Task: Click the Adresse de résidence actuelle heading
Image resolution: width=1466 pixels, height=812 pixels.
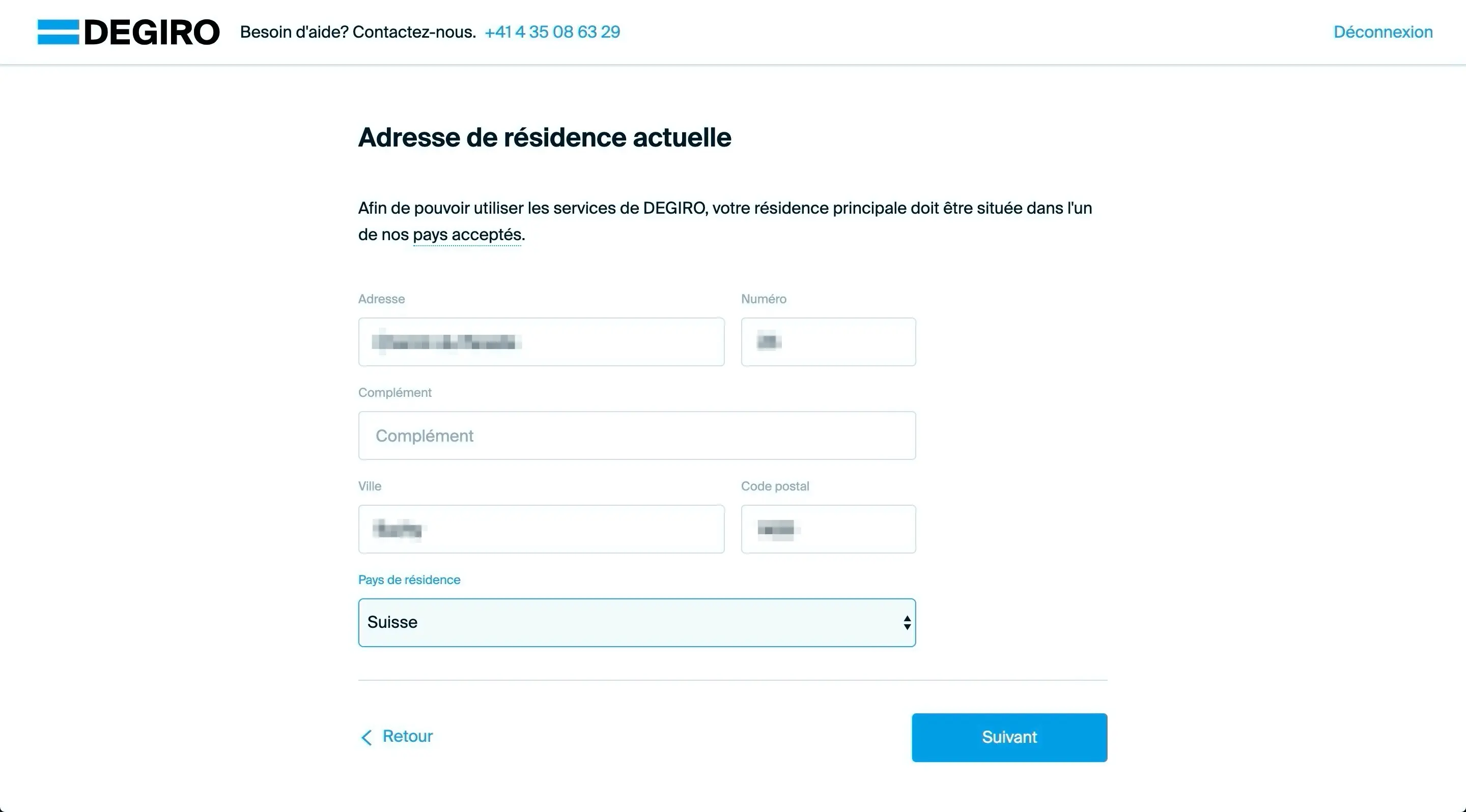Action: [x=545, y=136]
